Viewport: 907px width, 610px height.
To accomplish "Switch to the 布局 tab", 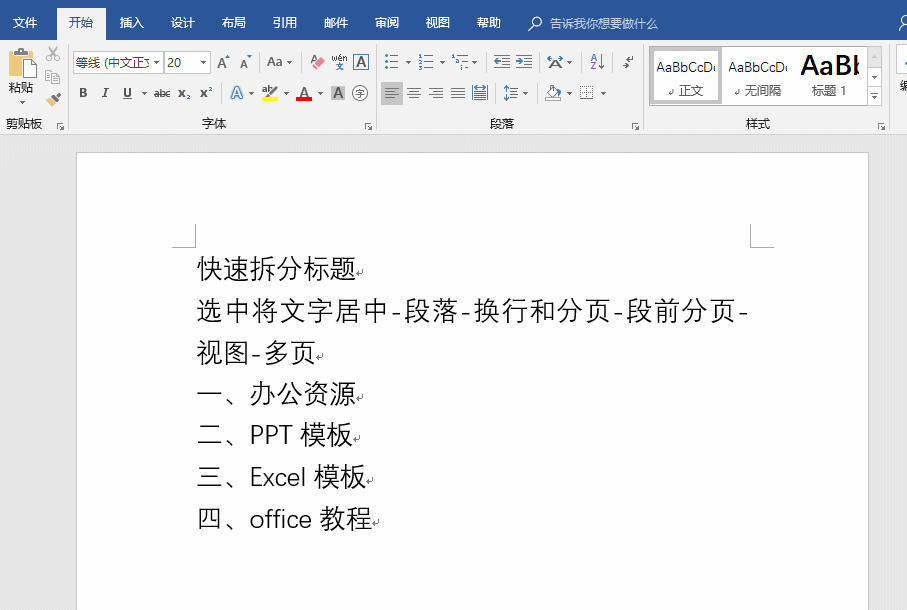I will pos(233,23).
